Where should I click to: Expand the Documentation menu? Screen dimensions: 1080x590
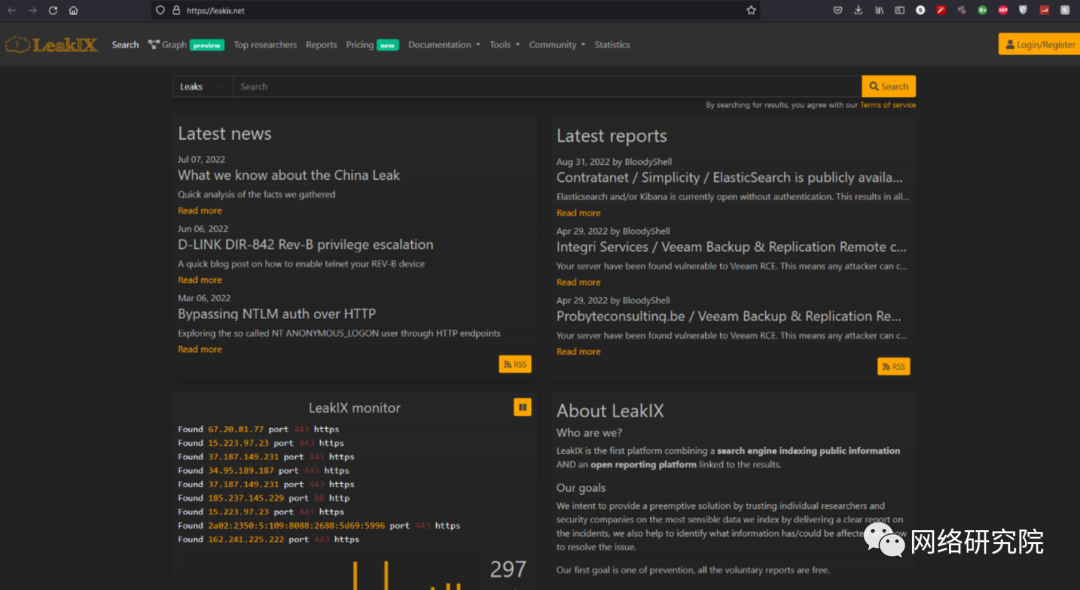point(444,45)
